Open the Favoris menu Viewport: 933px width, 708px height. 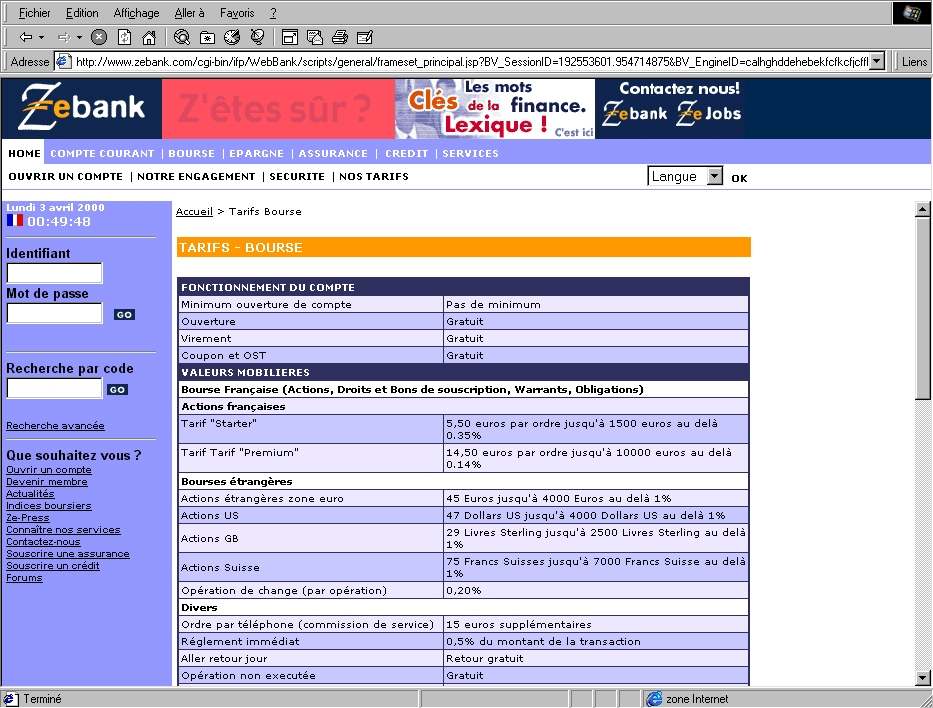(237, 13)
